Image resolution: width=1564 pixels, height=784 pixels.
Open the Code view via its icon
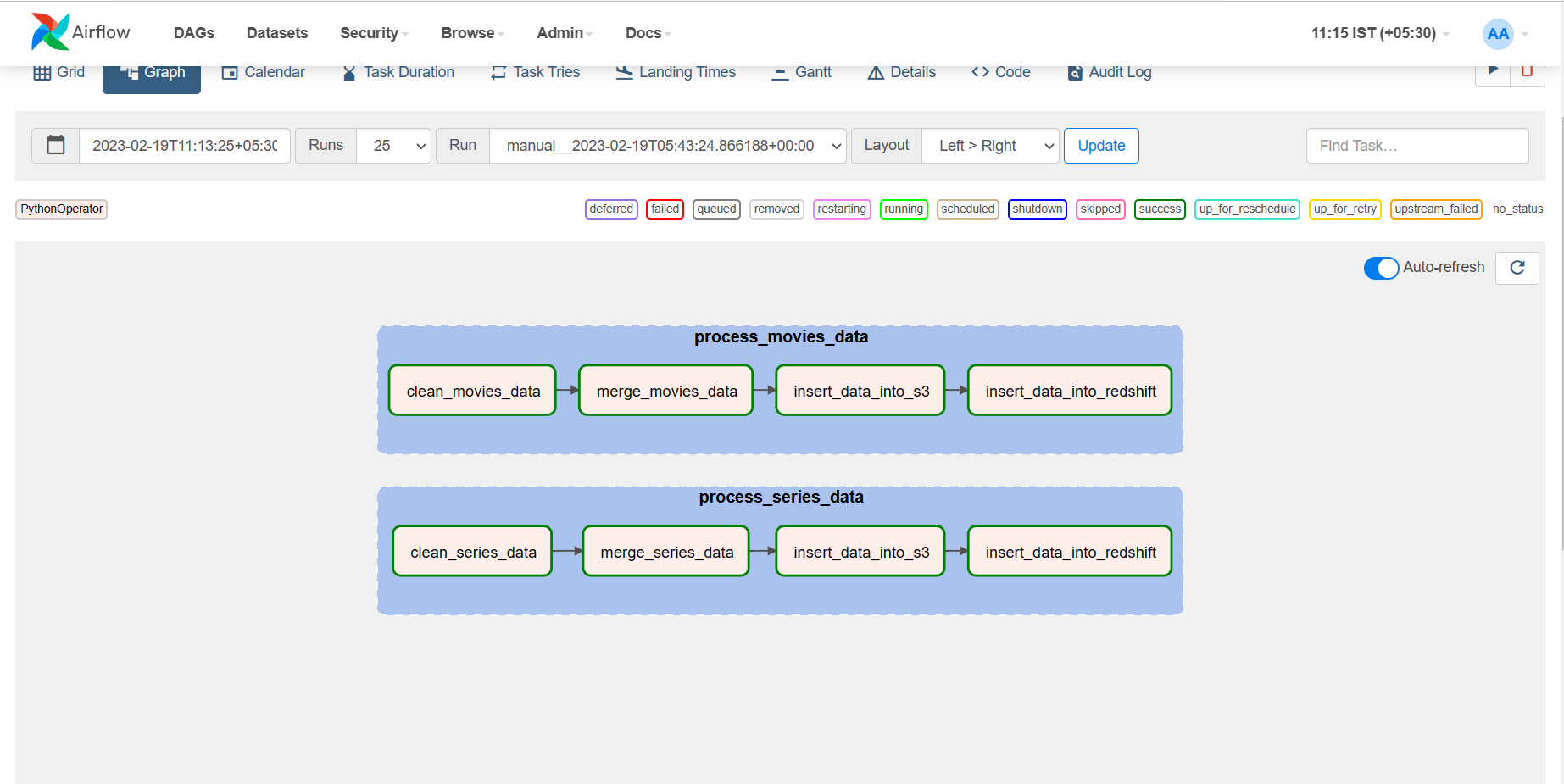point(982,72)
